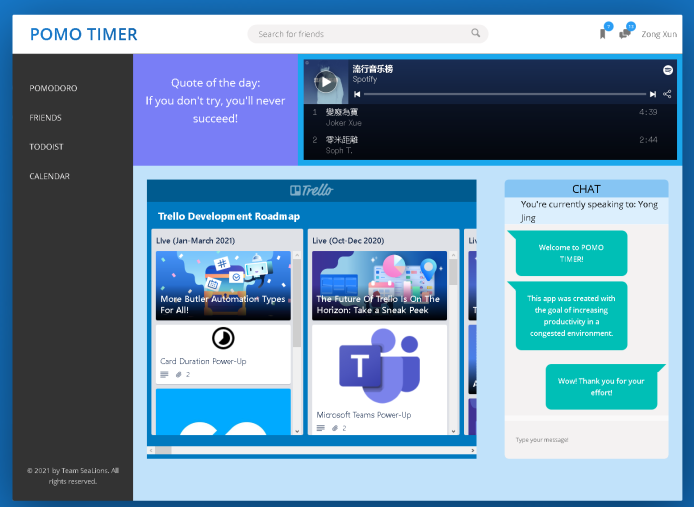Open the Zong Xun user profile
694x507 pixels.
point(659,34)
